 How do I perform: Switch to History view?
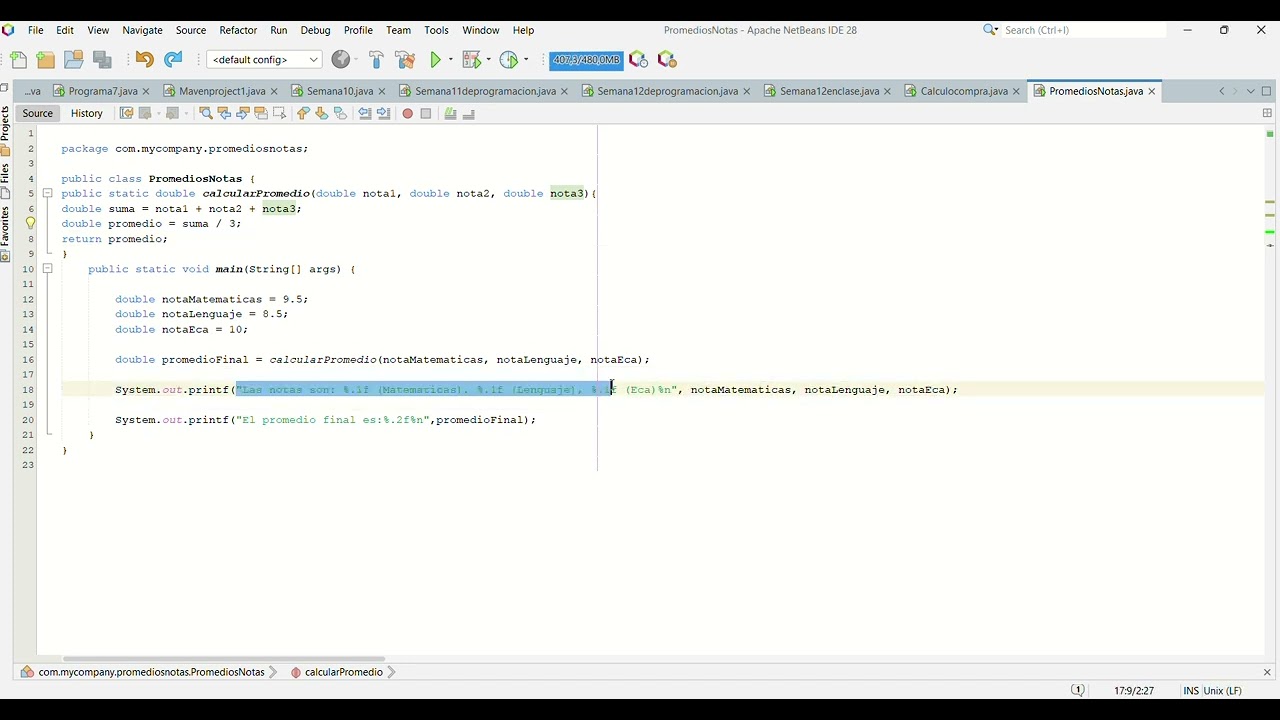click(x=86, y=113)
